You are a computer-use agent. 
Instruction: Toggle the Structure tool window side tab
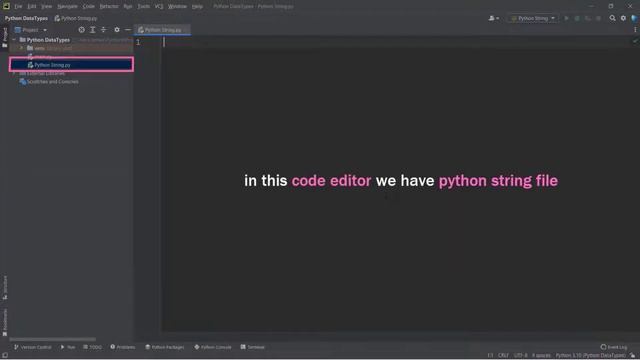click(5, 287)
